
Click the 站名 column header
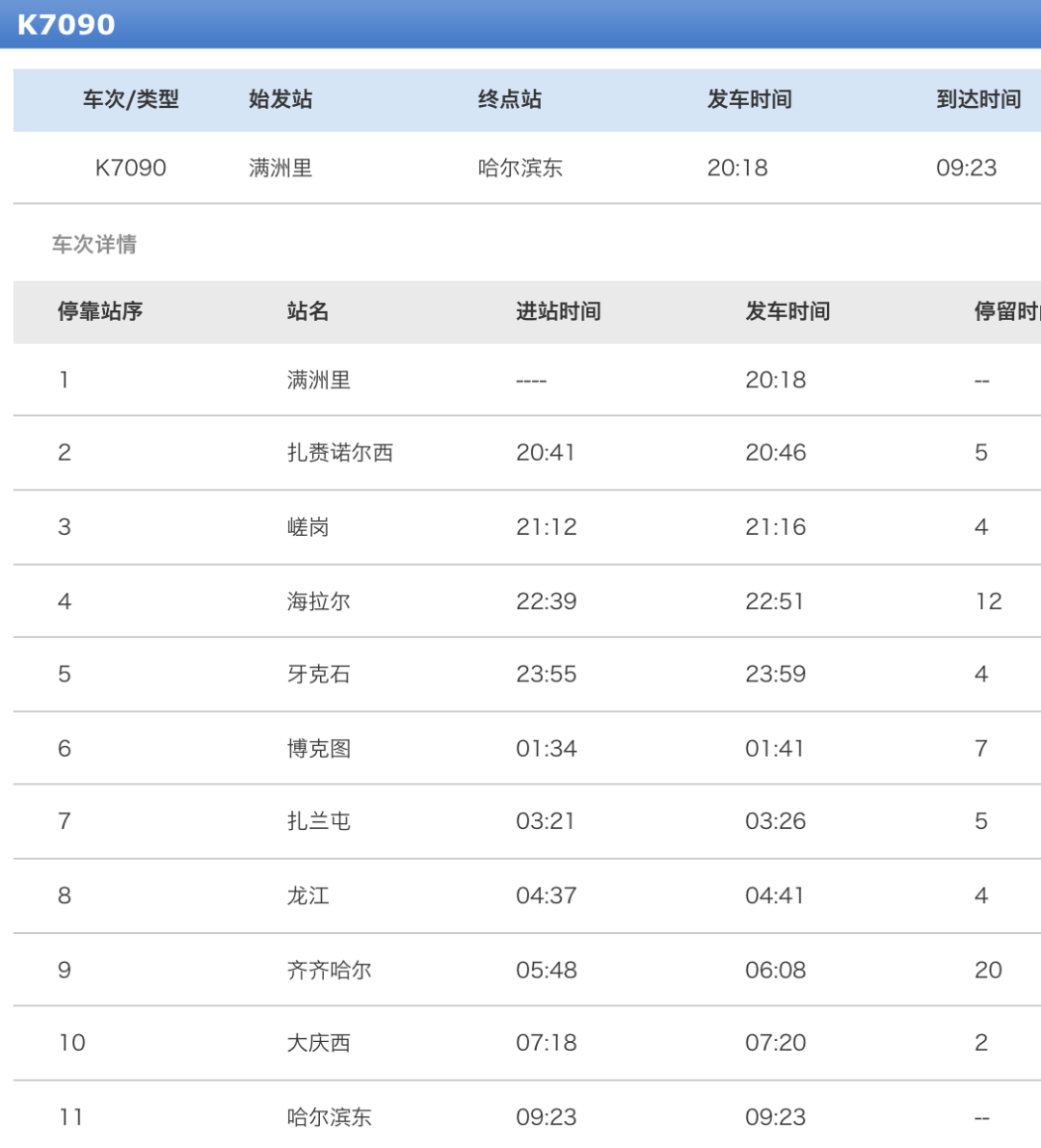[x=307, y=311]
